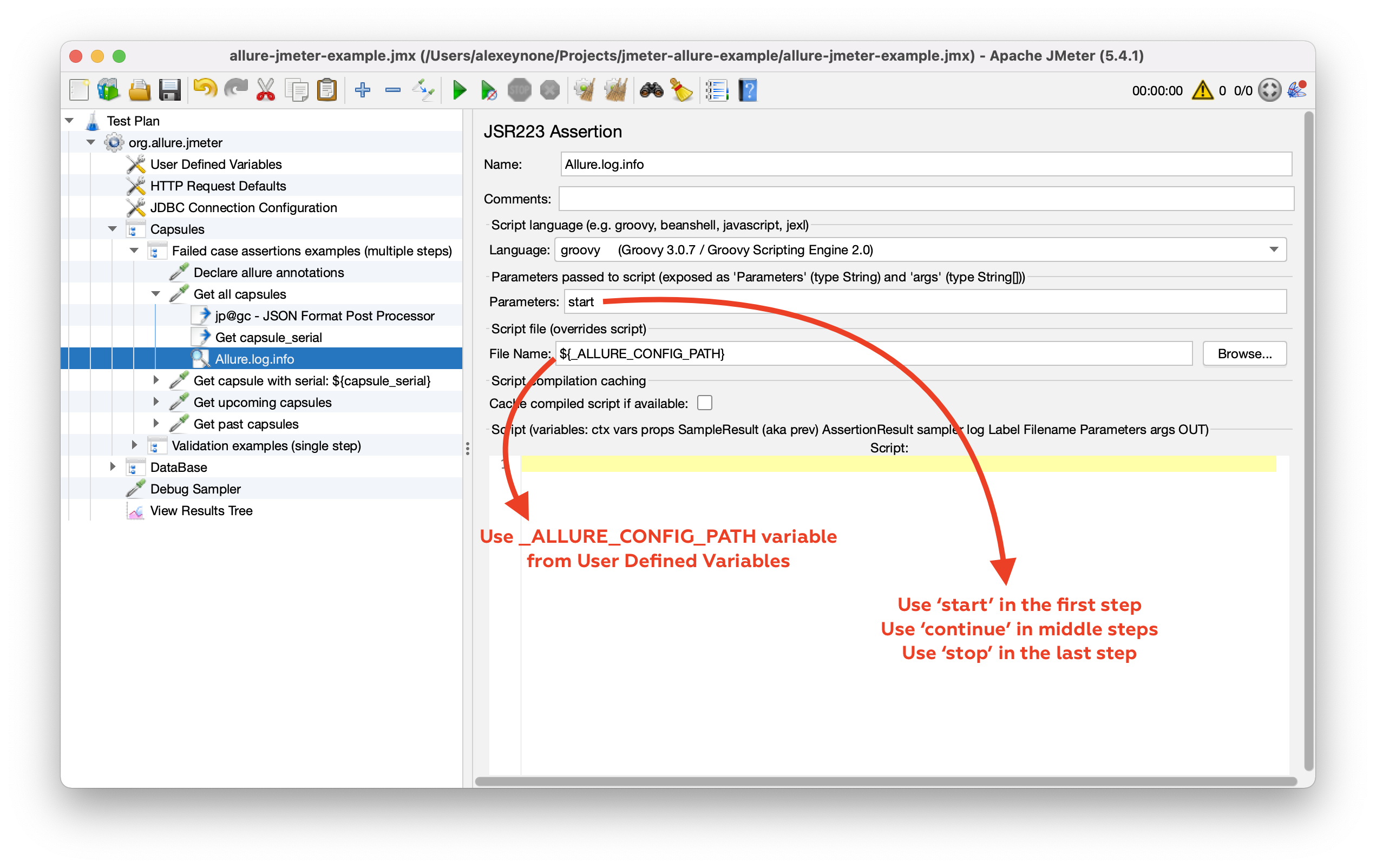Viewport: 1376px width, 868px height.
Task: Click the Paste clipboard icon
Action: click(x=327, y=90)
